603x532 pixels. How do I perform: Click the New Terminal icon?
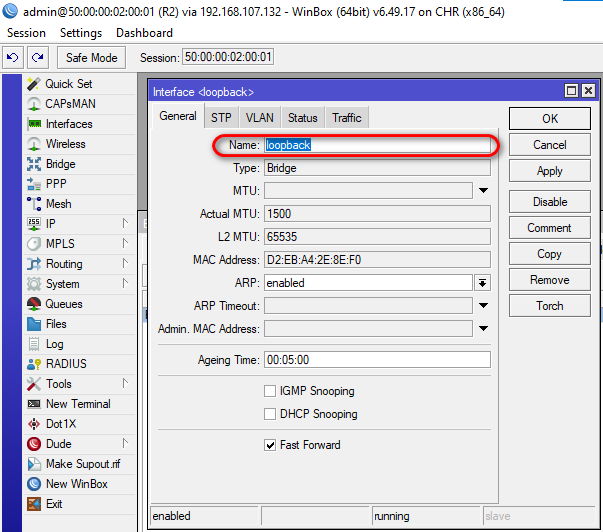(x=34, y=404)
